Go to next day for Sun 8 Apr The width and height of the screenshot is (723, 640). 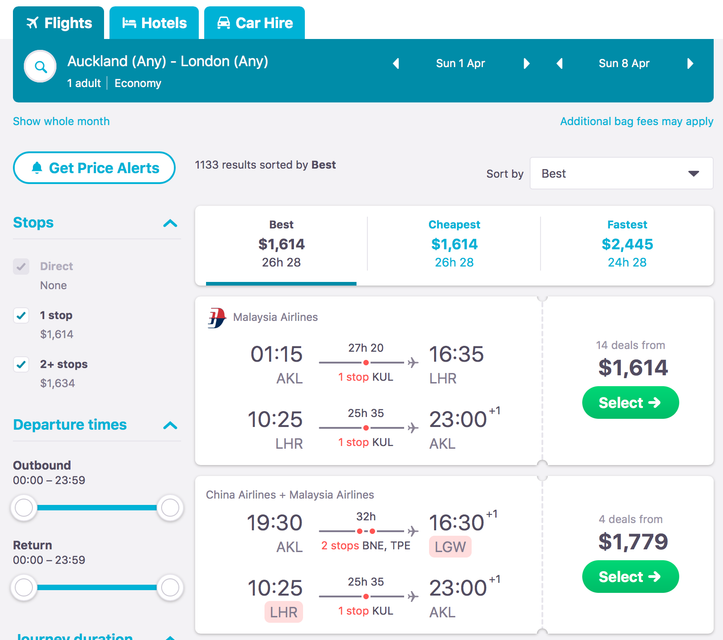tap(690, 64)
